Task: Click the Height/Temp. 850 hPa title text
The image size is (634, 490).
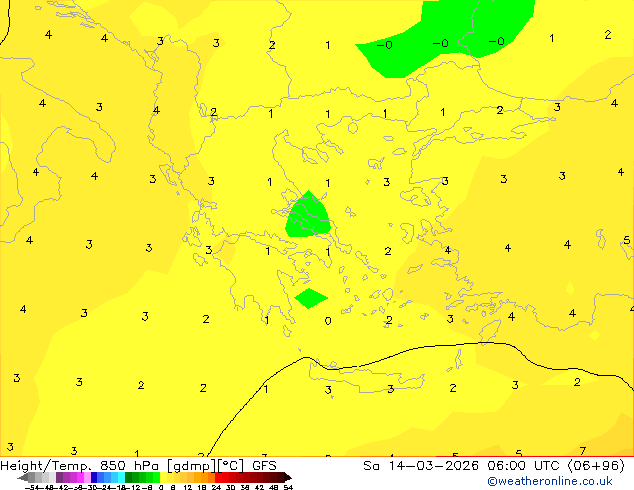Action: [x=80, y=466]
